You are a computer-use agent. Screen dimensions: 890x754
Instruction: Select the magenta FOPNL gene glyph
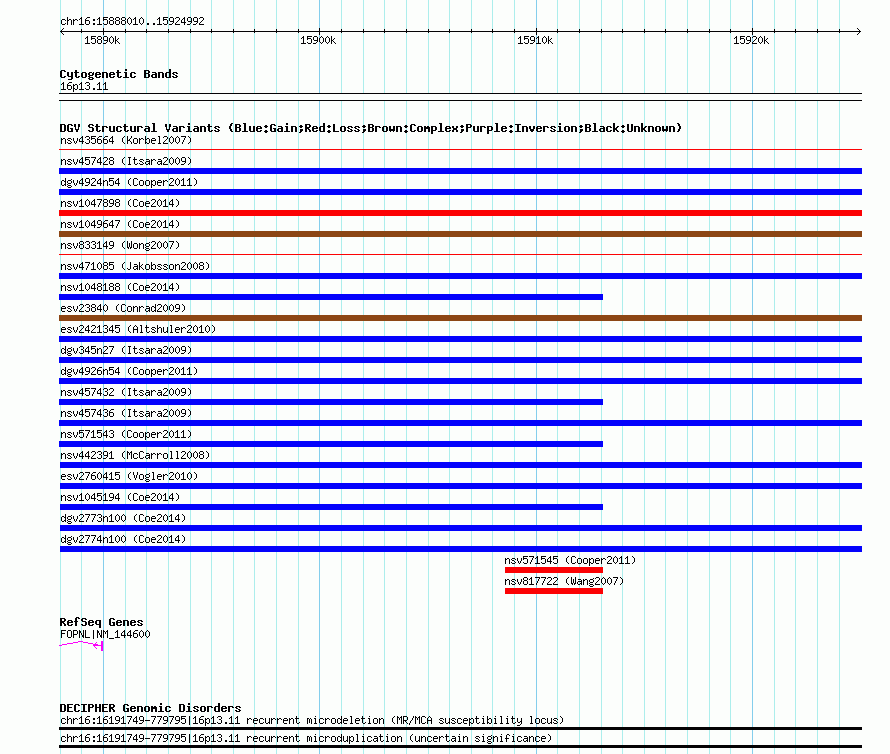pos(81,645)
